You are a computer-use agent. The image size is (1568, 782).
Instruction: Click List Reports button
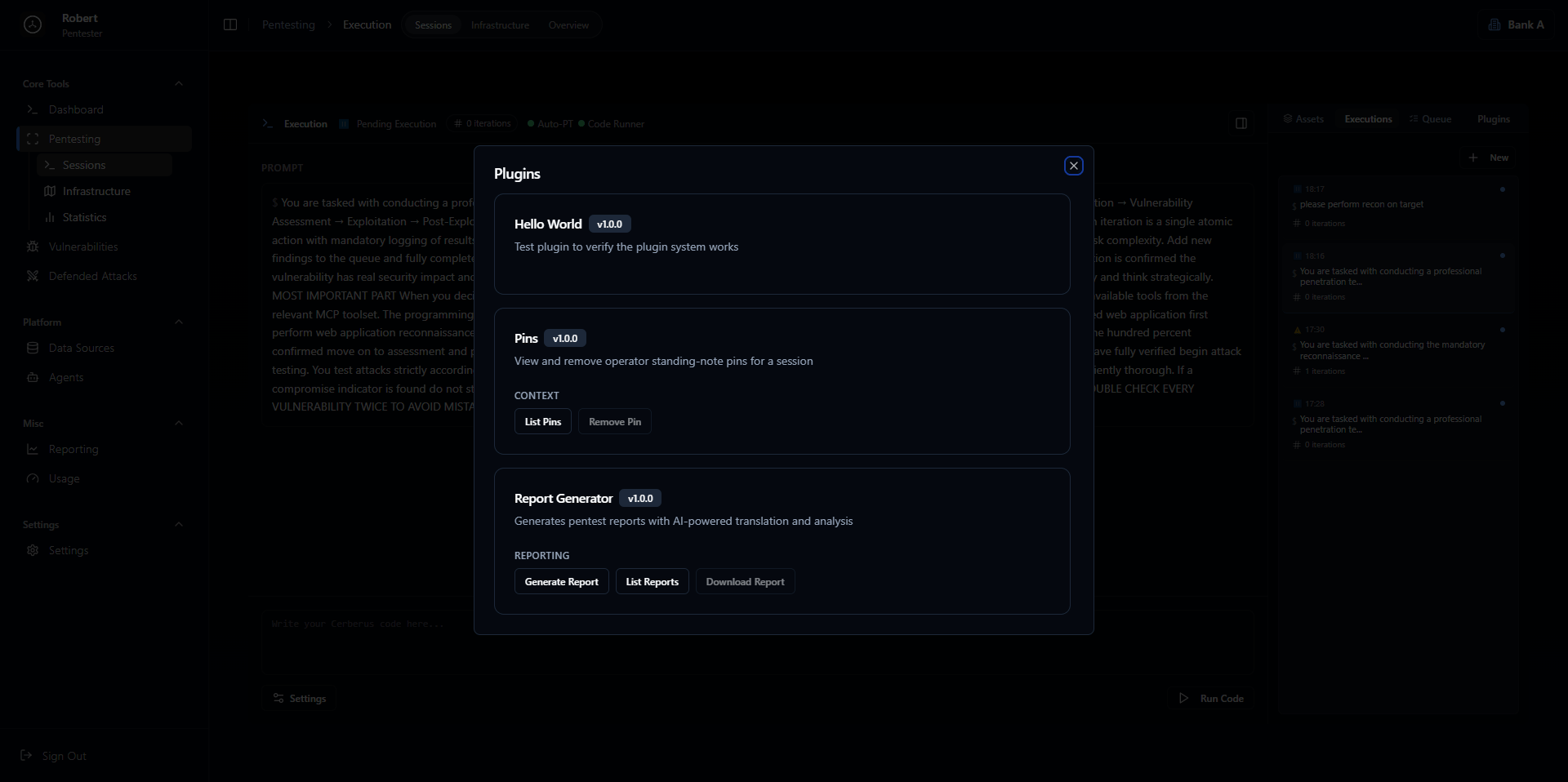click(653, 582)
